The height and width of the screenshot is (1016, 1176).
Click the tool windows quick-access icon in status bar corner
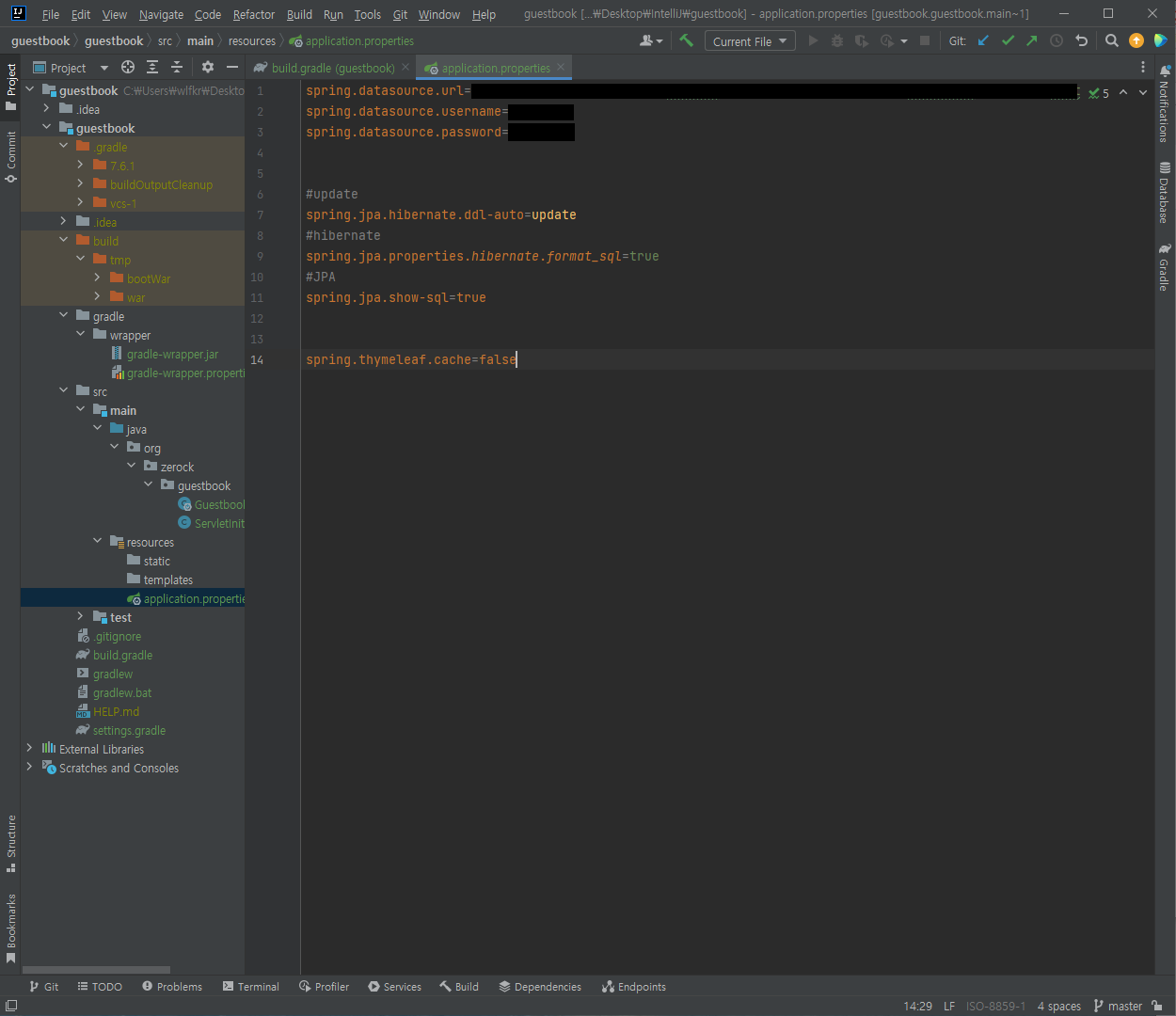click(x=11, y=1006)
